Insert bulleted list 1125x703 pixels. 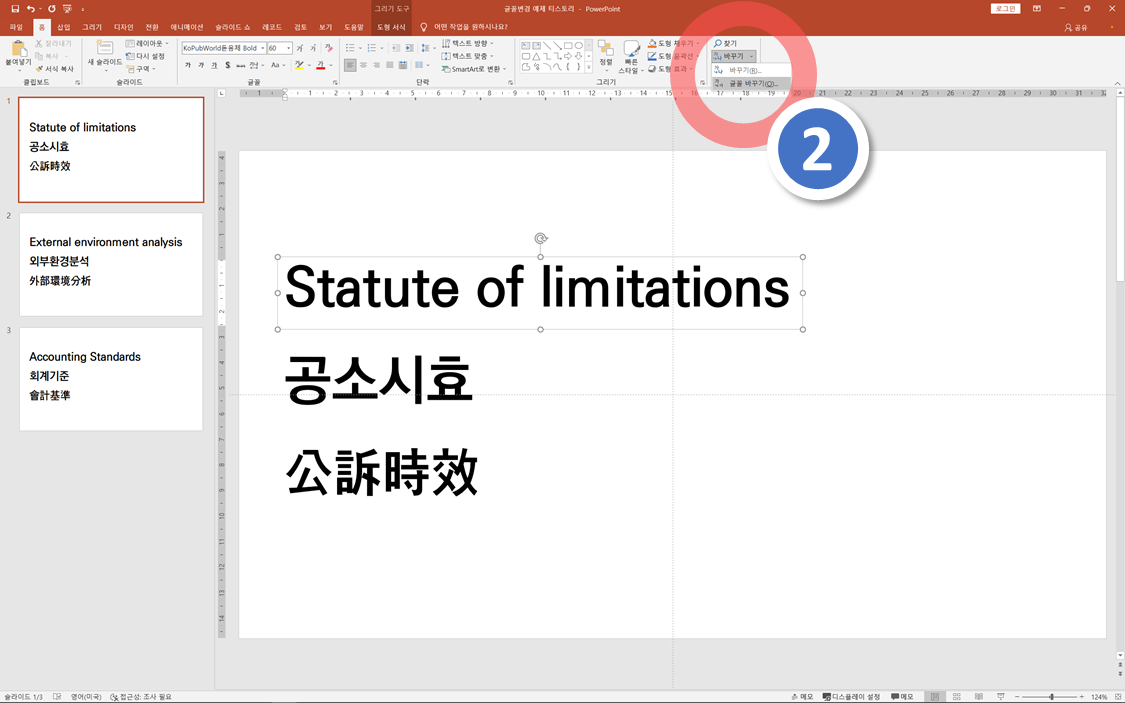(352, 48)
